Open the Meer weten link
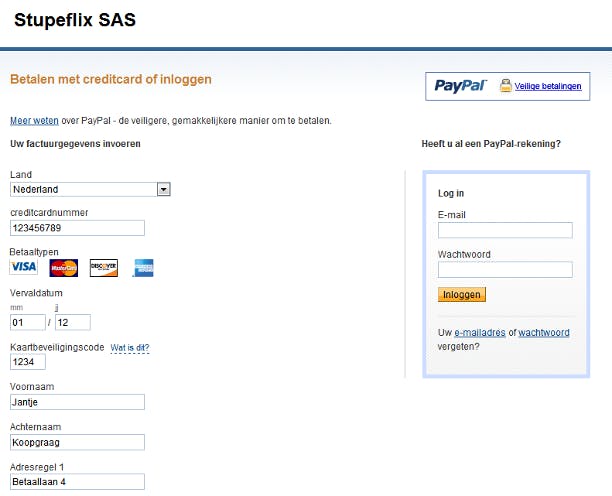The image size is (612, 496). [x=32, y=120]
